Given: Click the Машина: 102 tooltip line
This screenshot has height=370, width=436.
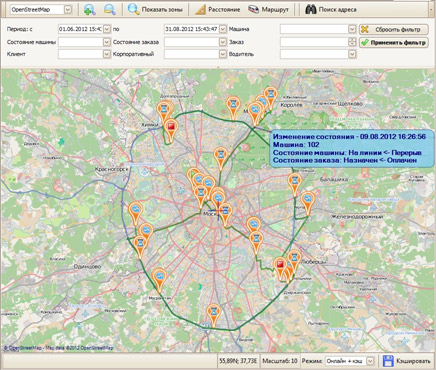Looking at the screenshot, I should click(296, 145).
